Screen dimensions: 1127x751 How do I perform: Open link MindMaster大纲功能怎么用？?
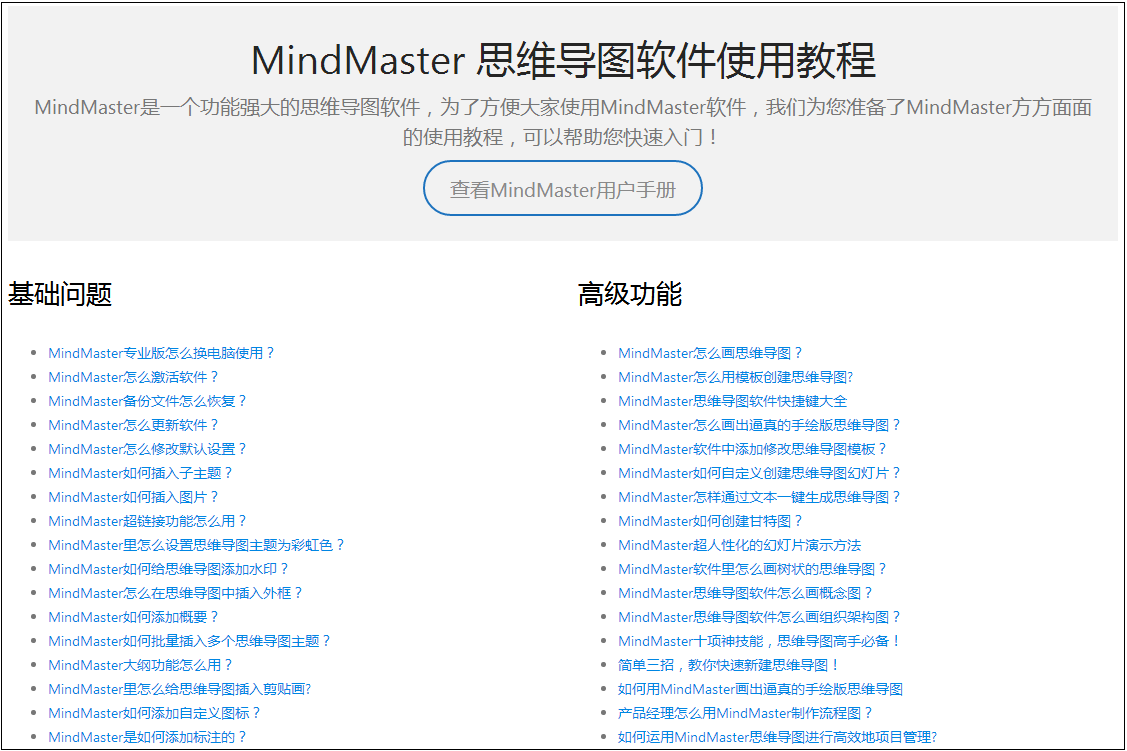(141, 665)
